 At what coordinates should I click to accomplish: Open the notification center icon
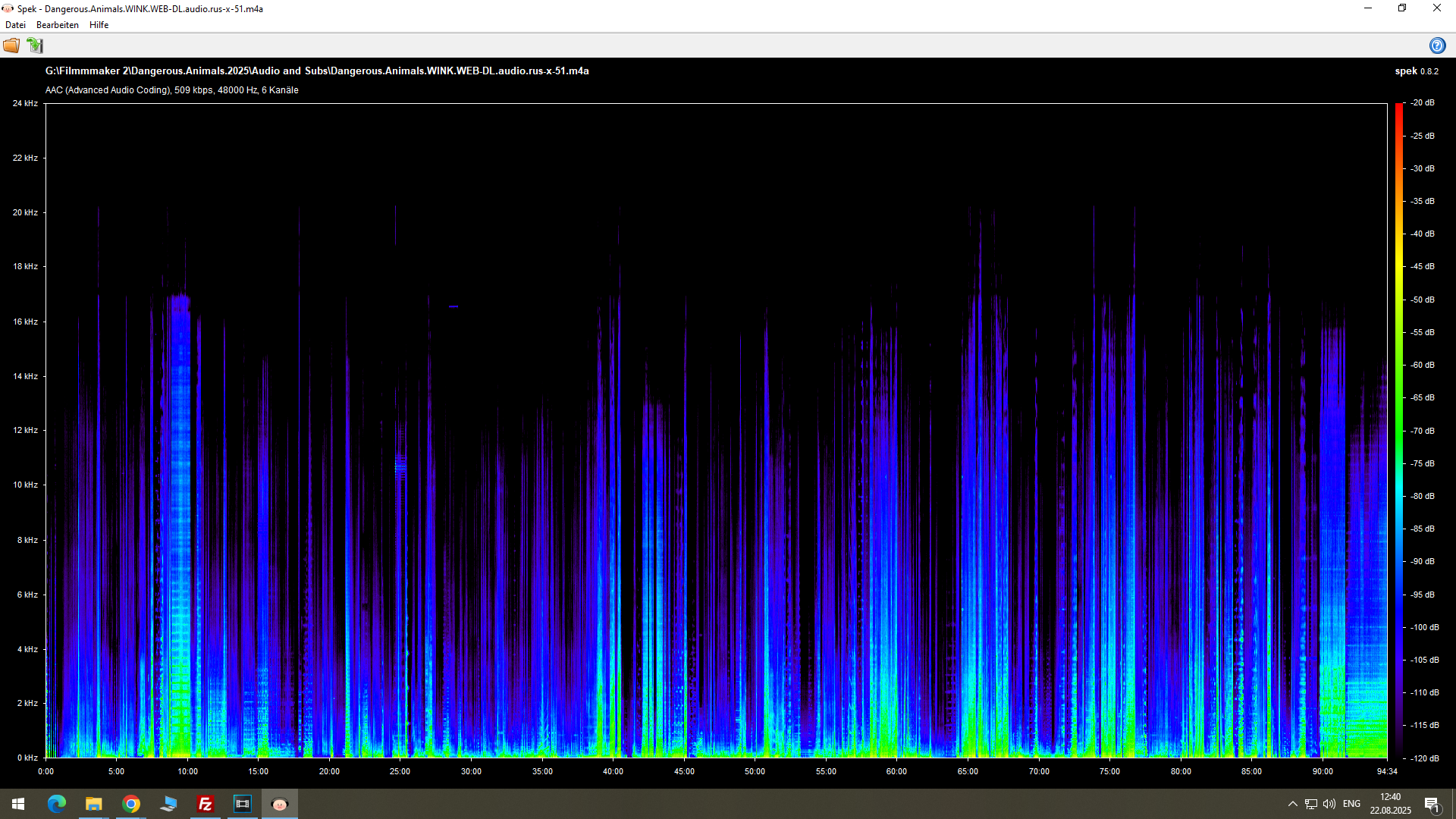tap(1432, 804)
